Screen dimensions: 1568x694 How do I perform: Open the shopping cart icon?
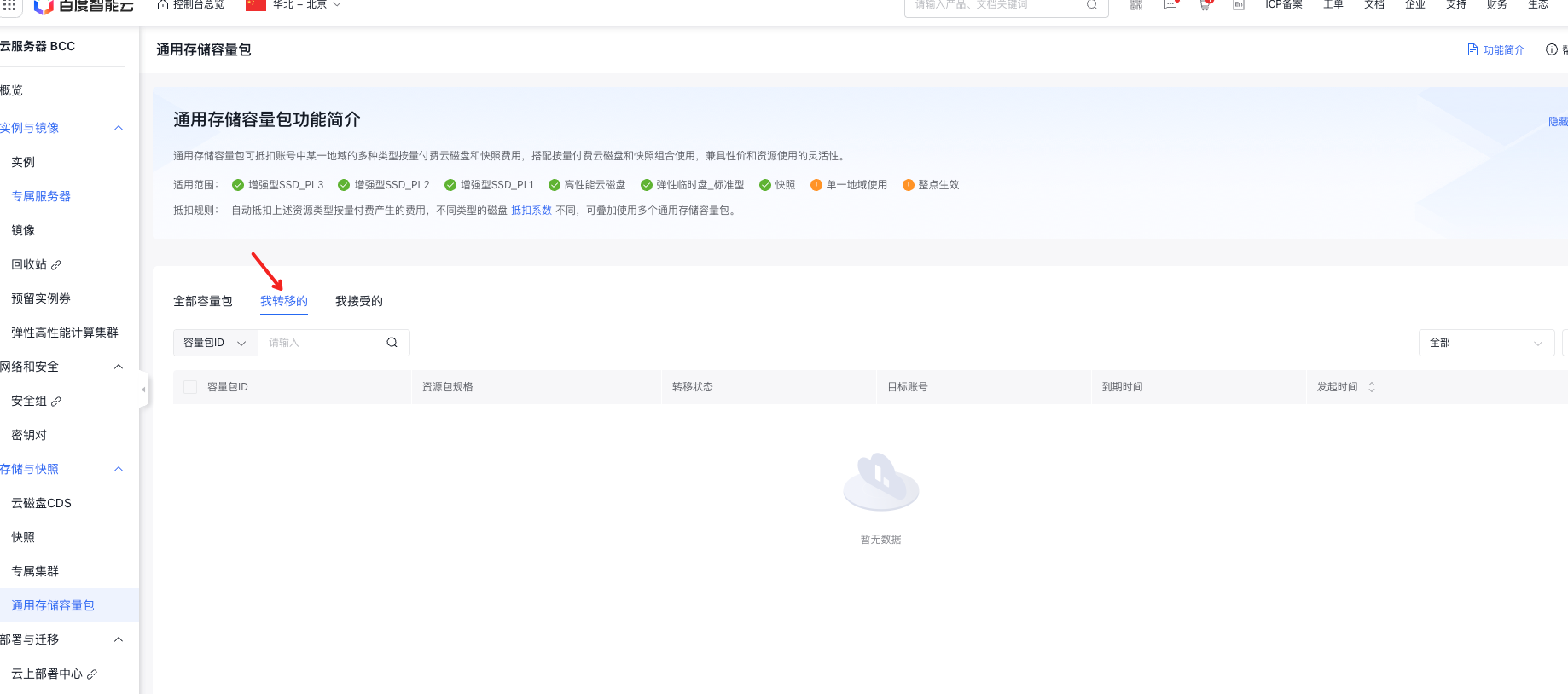[x=1205, y=5]
